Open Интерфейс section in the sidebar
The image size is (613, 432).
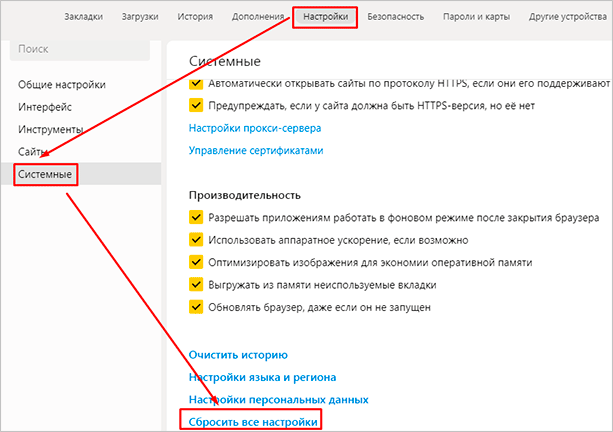tap(45, 107)
